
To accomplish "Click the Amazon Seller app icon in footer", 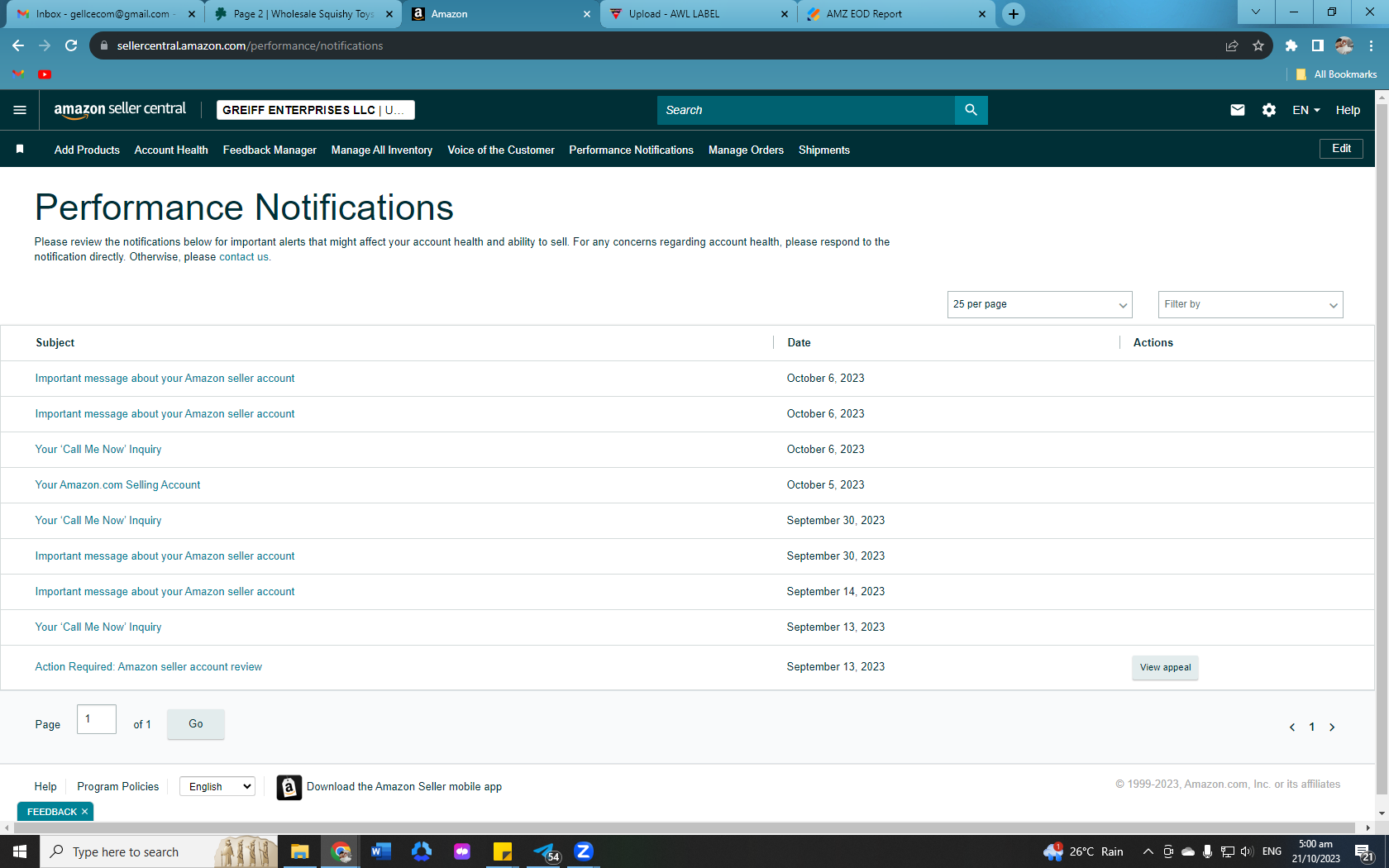I will (x=289, y=787).
